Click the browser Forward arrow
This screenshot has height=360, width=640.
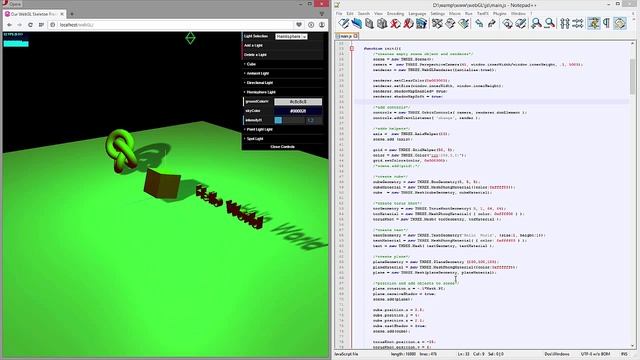pyautogui.click(x=19, y=25)
